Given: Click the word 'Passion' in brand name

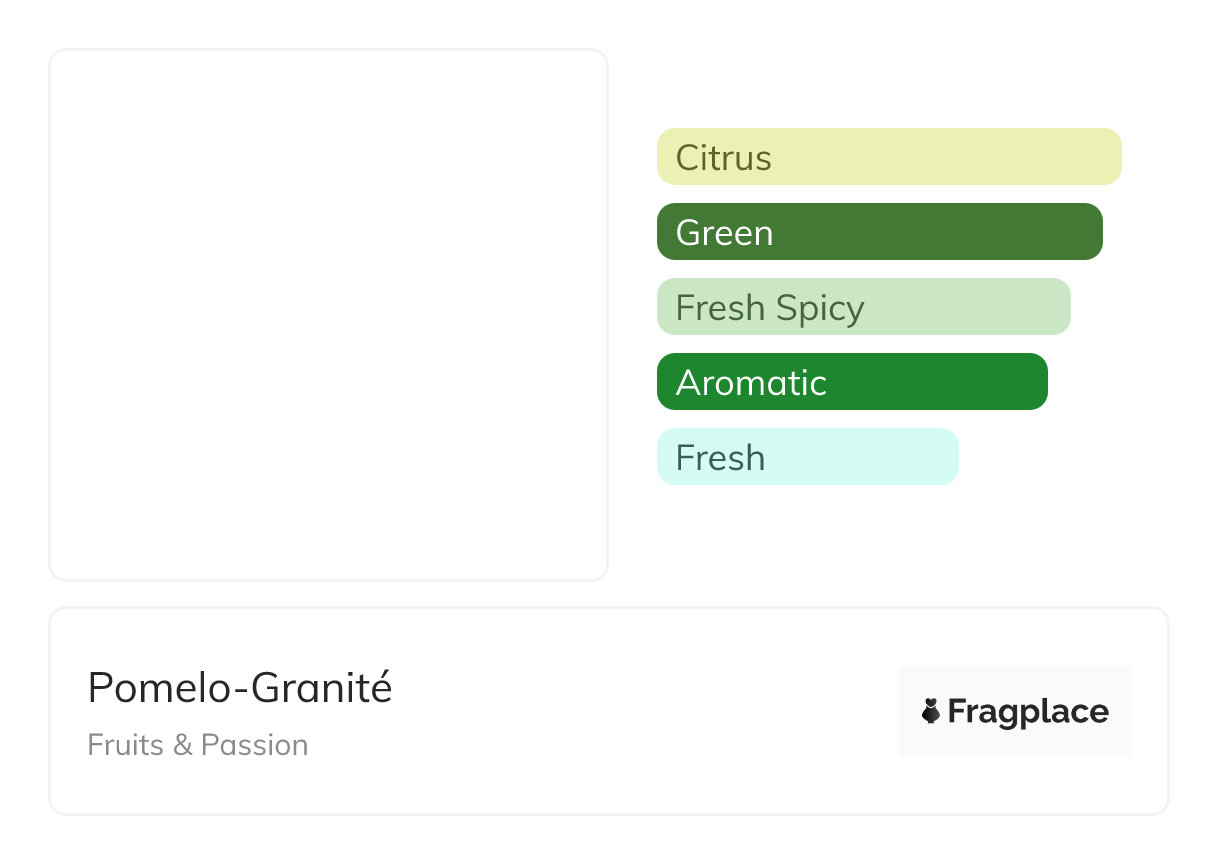Looking at the screenshot, I should click(254, 745).
